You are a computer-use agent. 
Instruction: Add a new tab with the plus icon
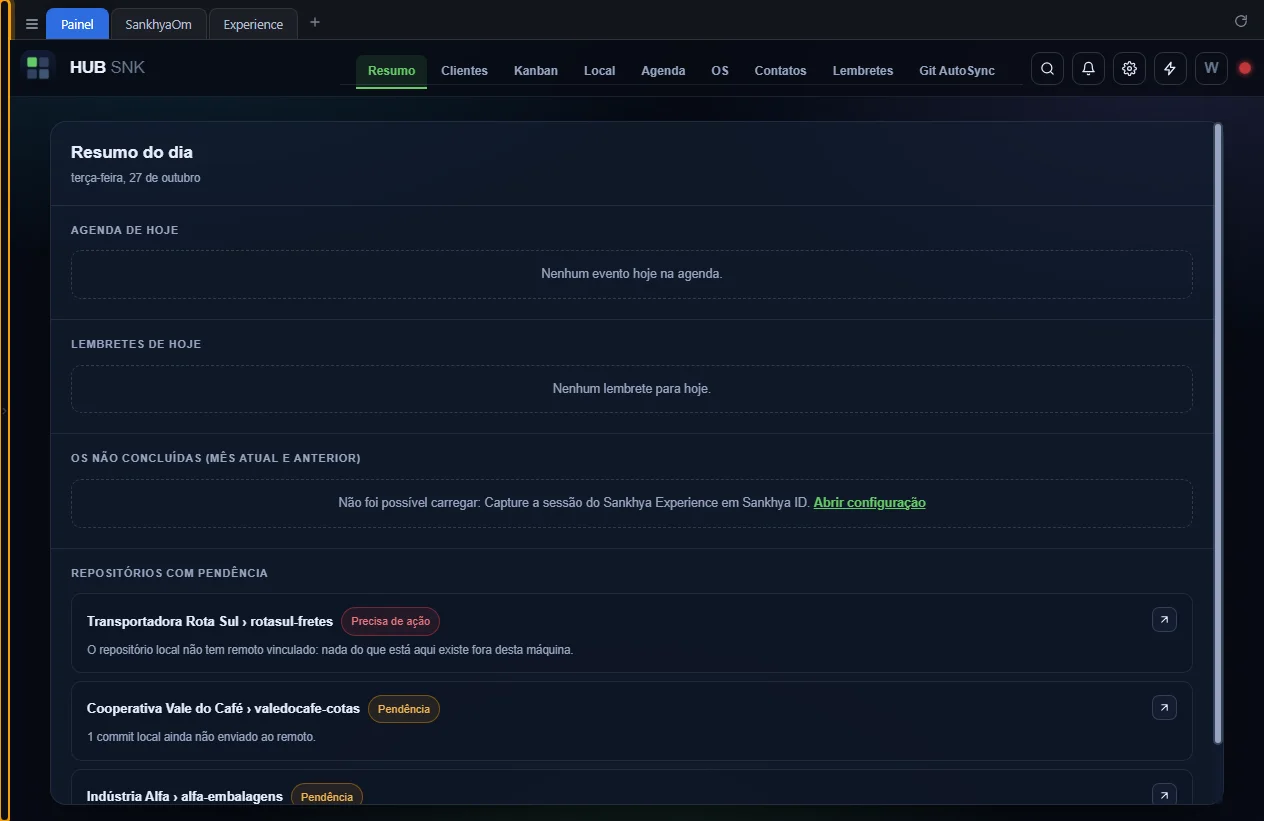315,23
